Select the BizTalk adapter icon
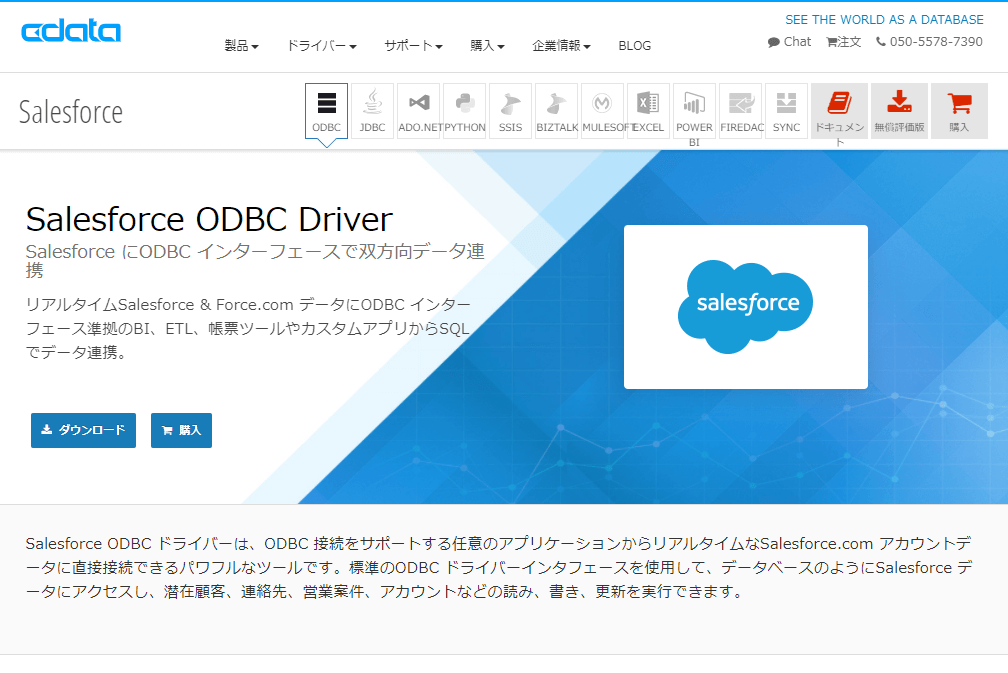The image size is (1008, 673). click(x=557, y=111)
